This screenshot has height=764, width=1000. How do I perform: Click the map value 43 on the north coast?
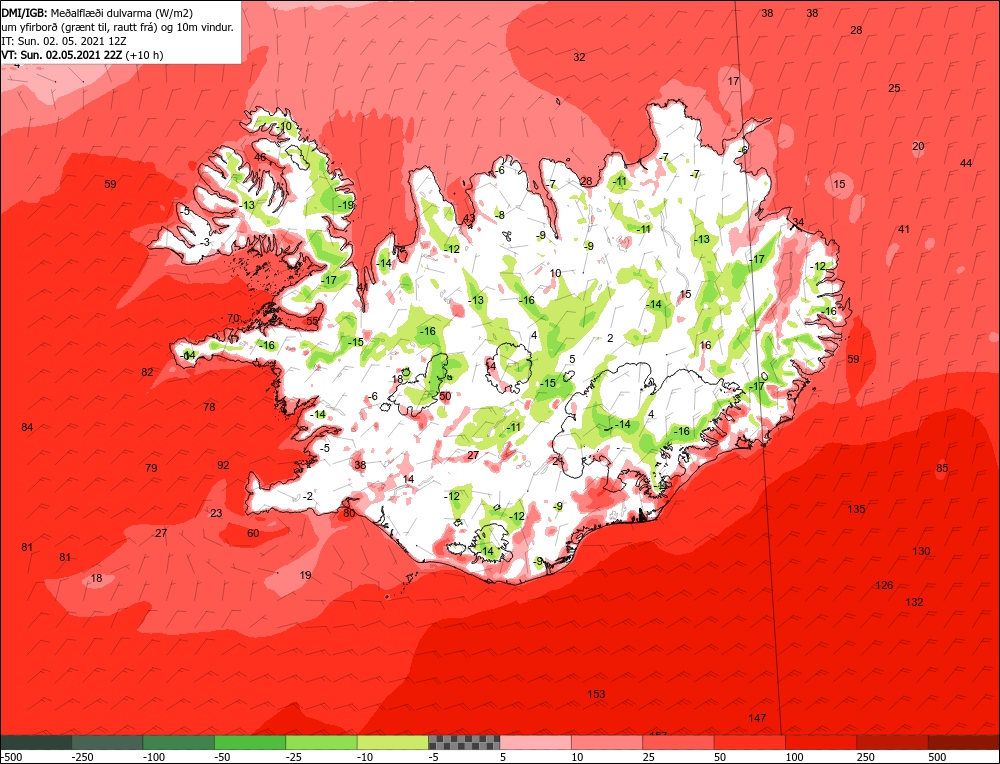[x=469, y=218]
